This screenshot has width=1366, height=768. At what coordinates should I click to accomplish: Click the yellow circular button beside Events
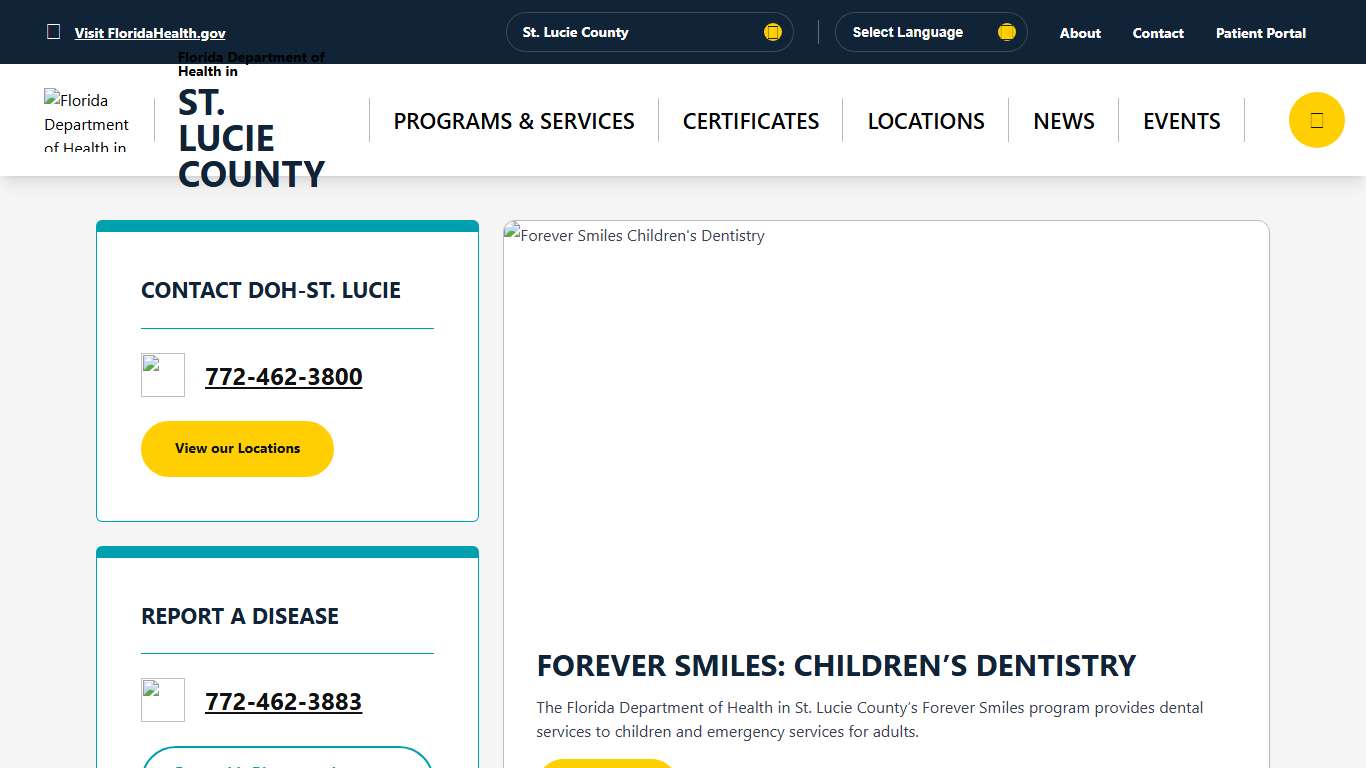[1316, 120]
